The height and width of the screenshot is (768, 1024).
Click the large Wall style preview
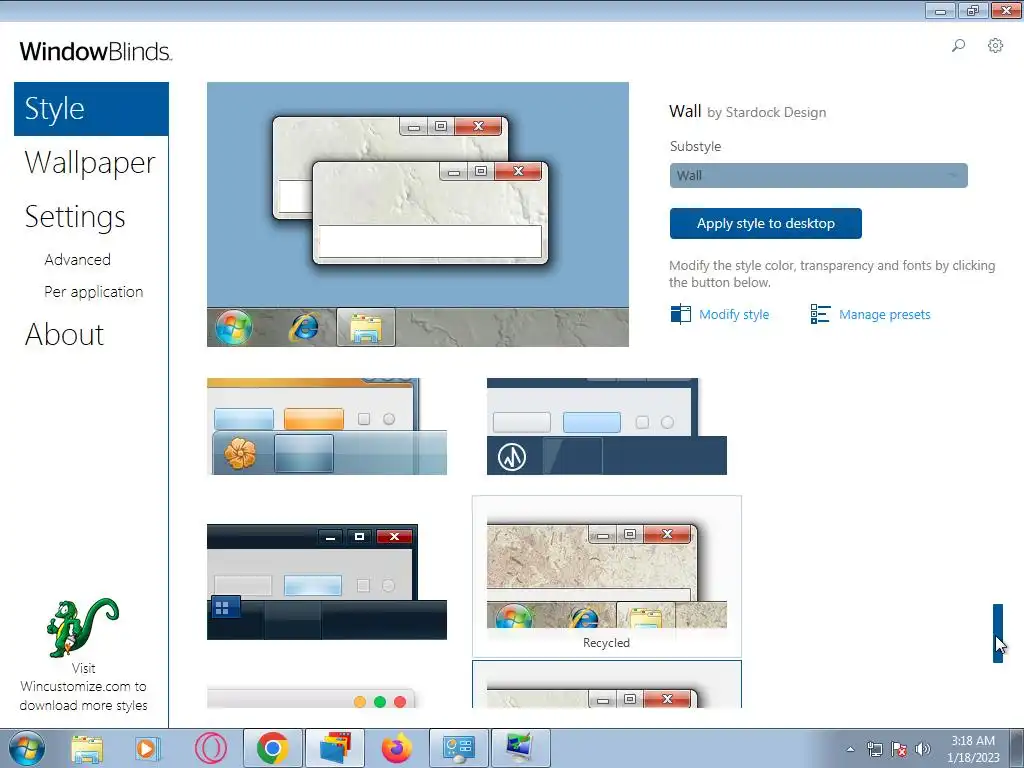click(x=418, y=214)
